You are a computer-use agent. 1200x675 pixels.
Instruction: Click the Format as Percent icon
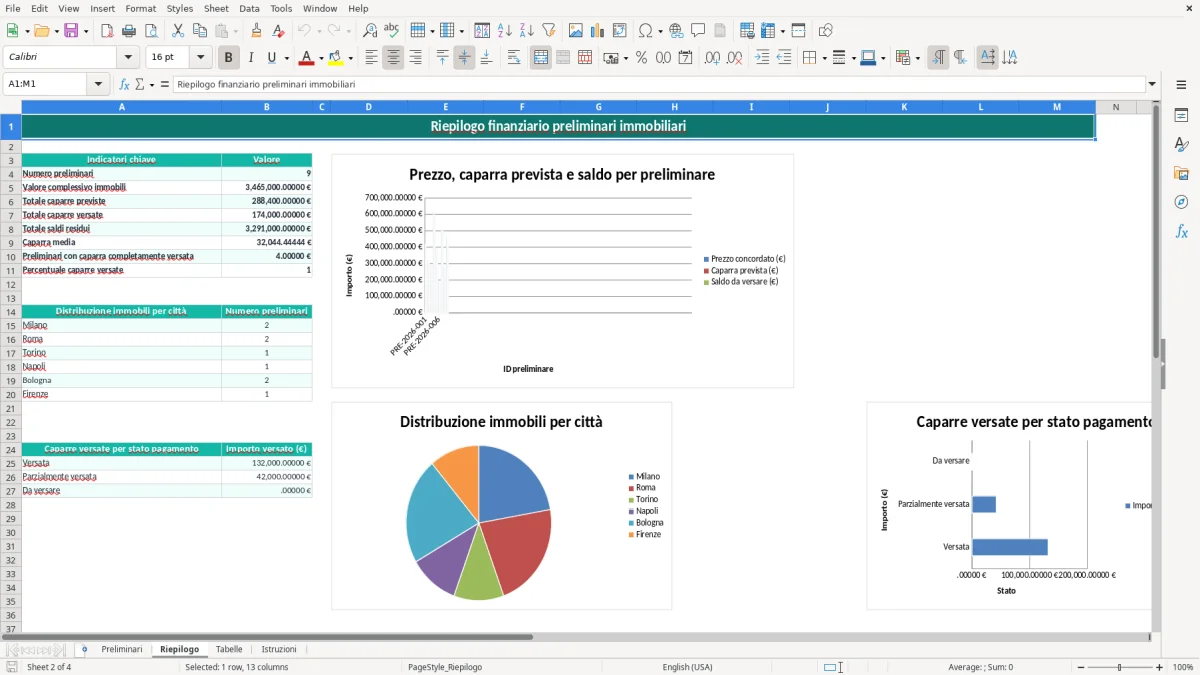tap(641, 58)
